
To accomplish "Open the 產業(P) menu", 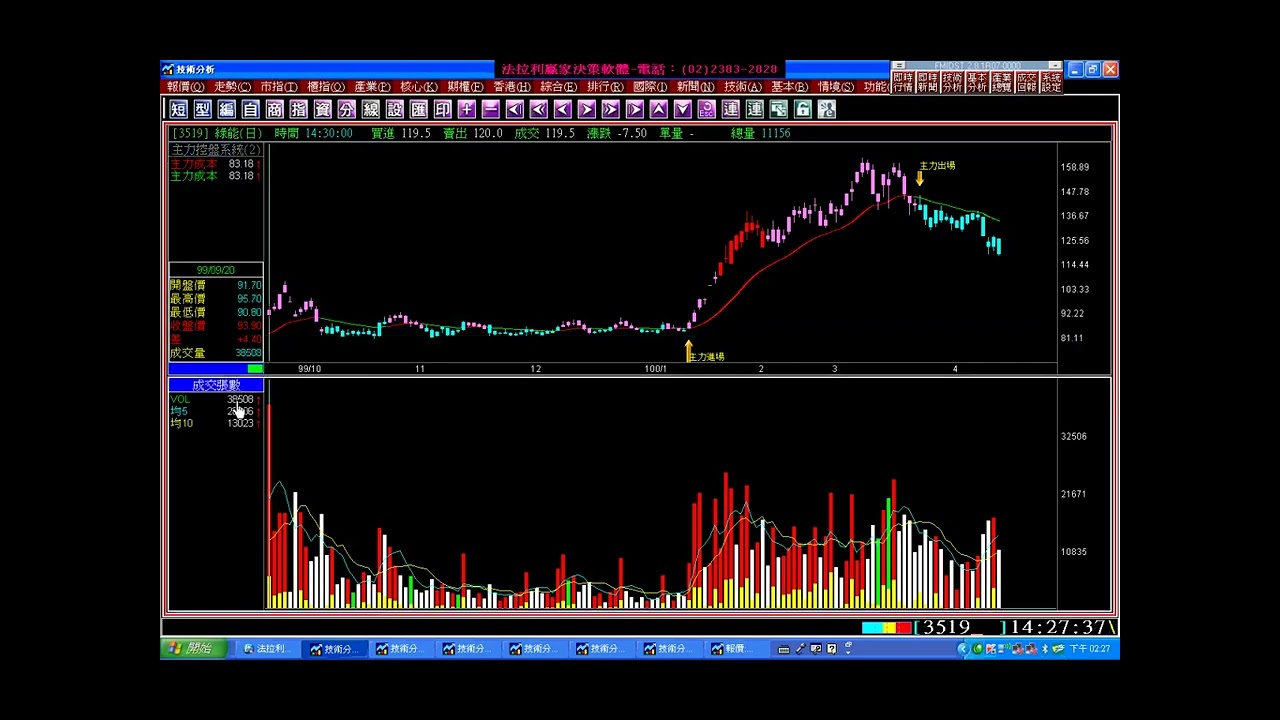I will point(372,87).
